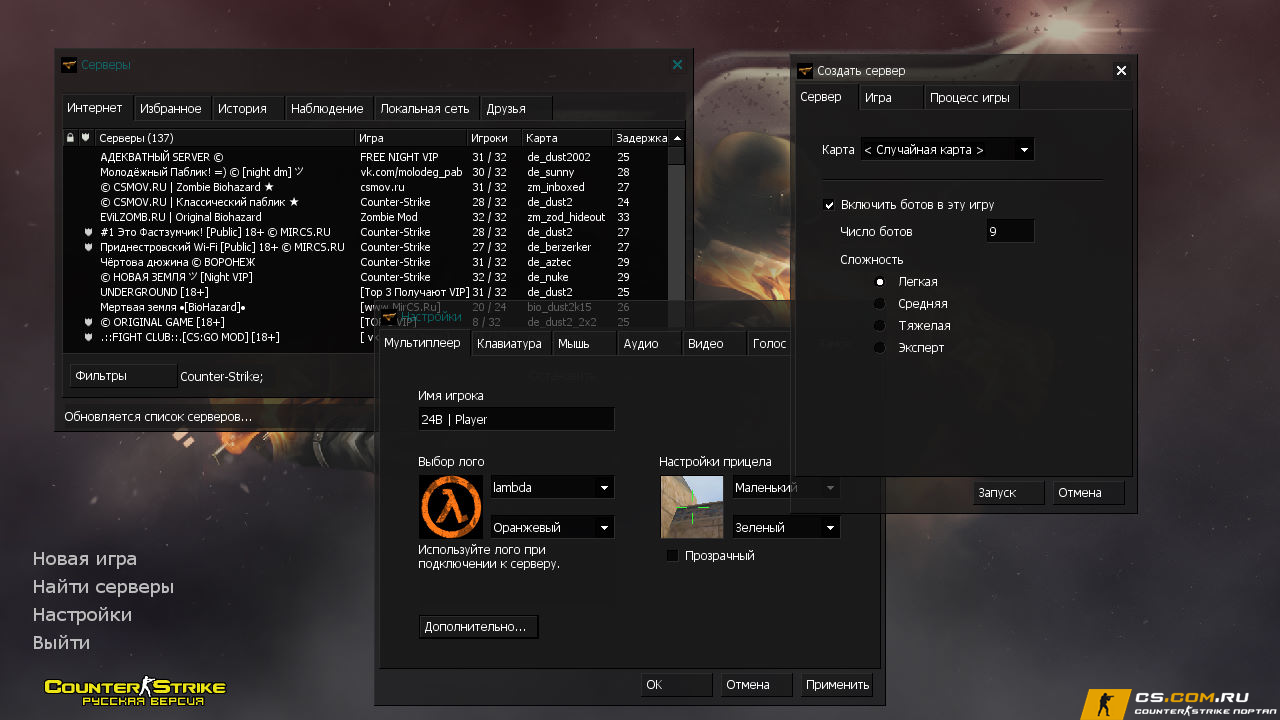Sort by the 'Игроки' column header
This screenshot has width=1280, height=720.
(496, 138)
